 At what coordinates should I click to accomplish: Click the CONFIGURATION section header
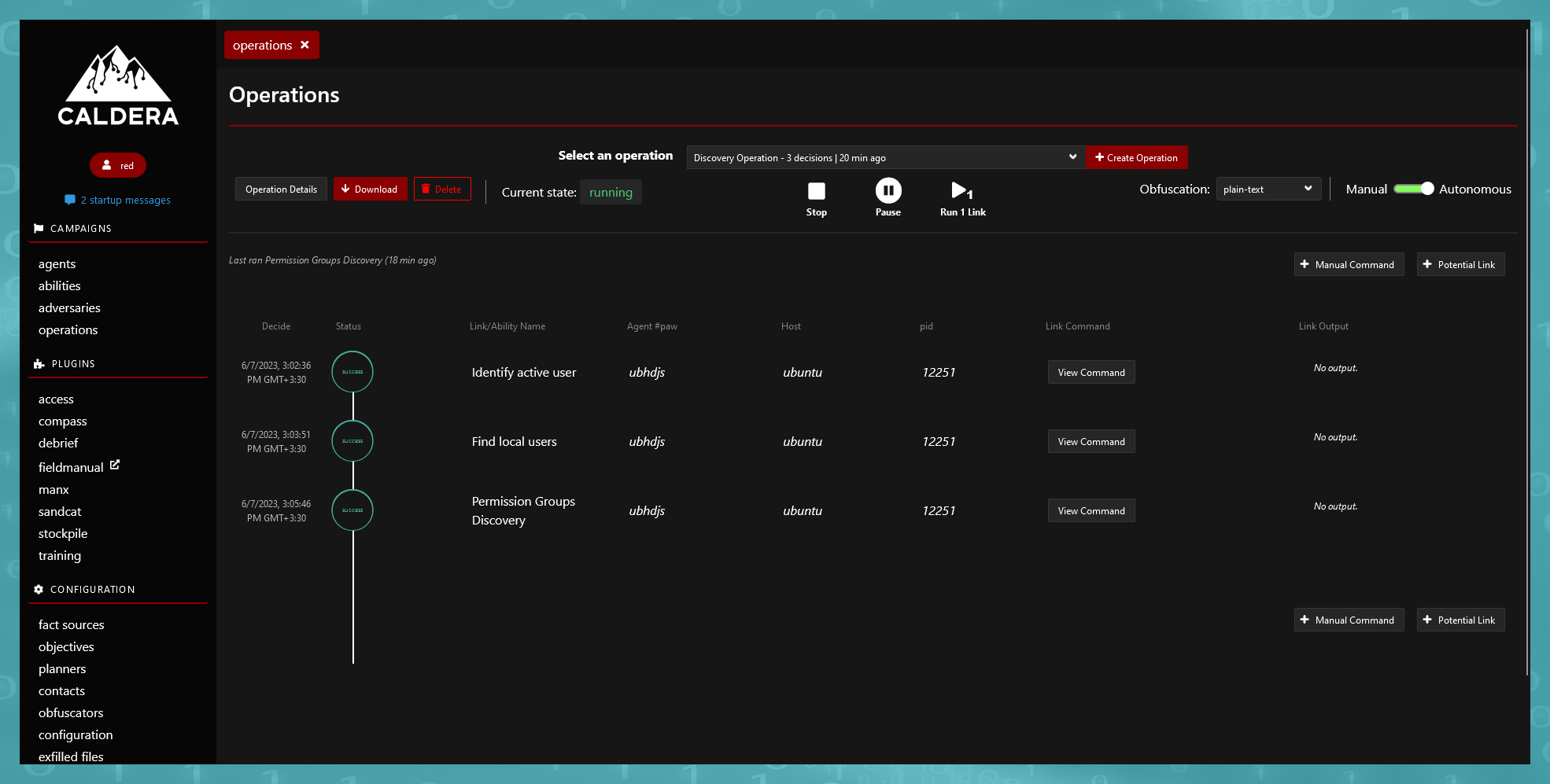(x=92, y=589)
